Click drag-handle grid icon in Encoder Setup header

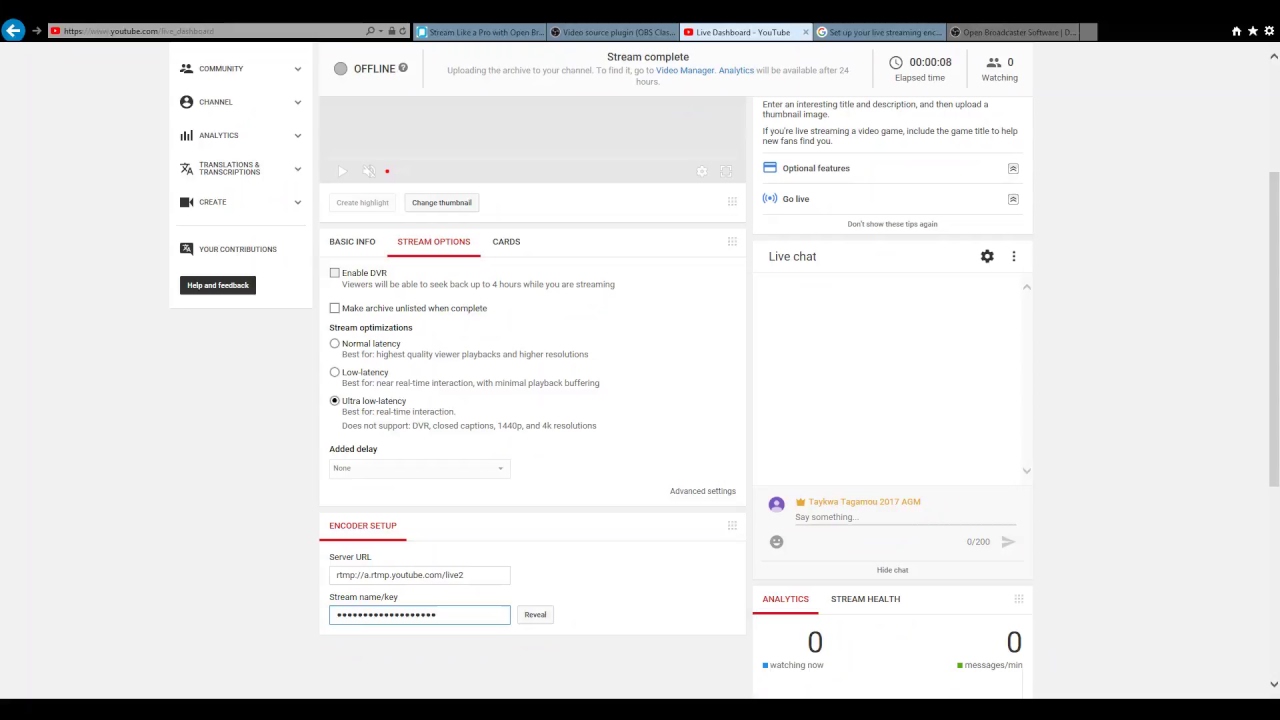732,526
